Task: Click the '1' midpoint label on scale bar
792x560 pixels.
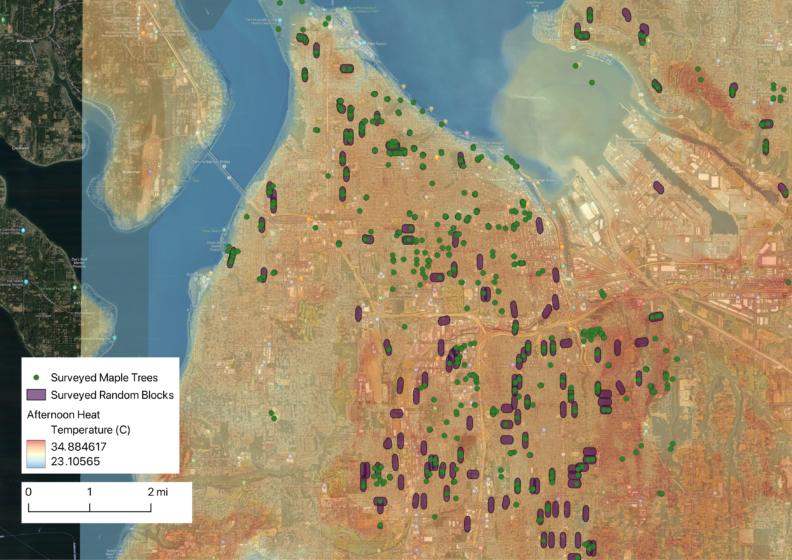Action: tap(89, 492)
